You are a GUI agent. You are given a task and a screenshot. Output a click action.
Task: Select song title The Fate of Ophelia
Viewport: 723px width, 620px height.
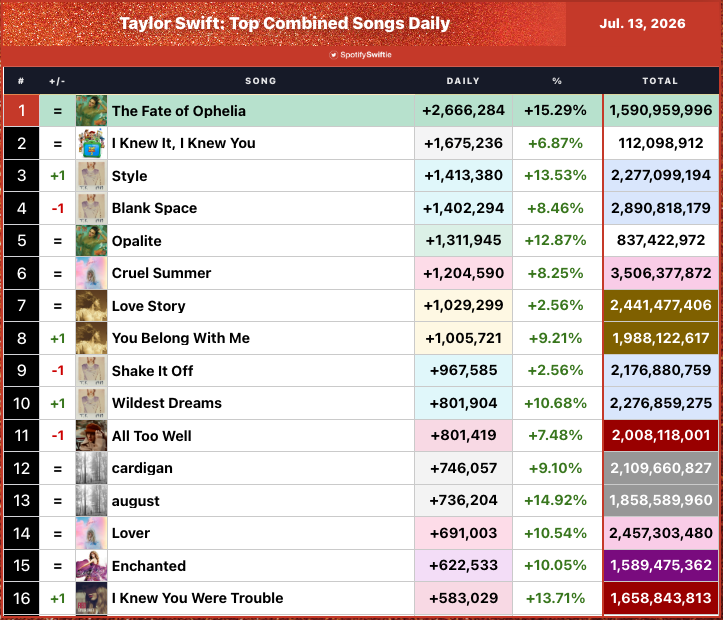pos(178,111)
